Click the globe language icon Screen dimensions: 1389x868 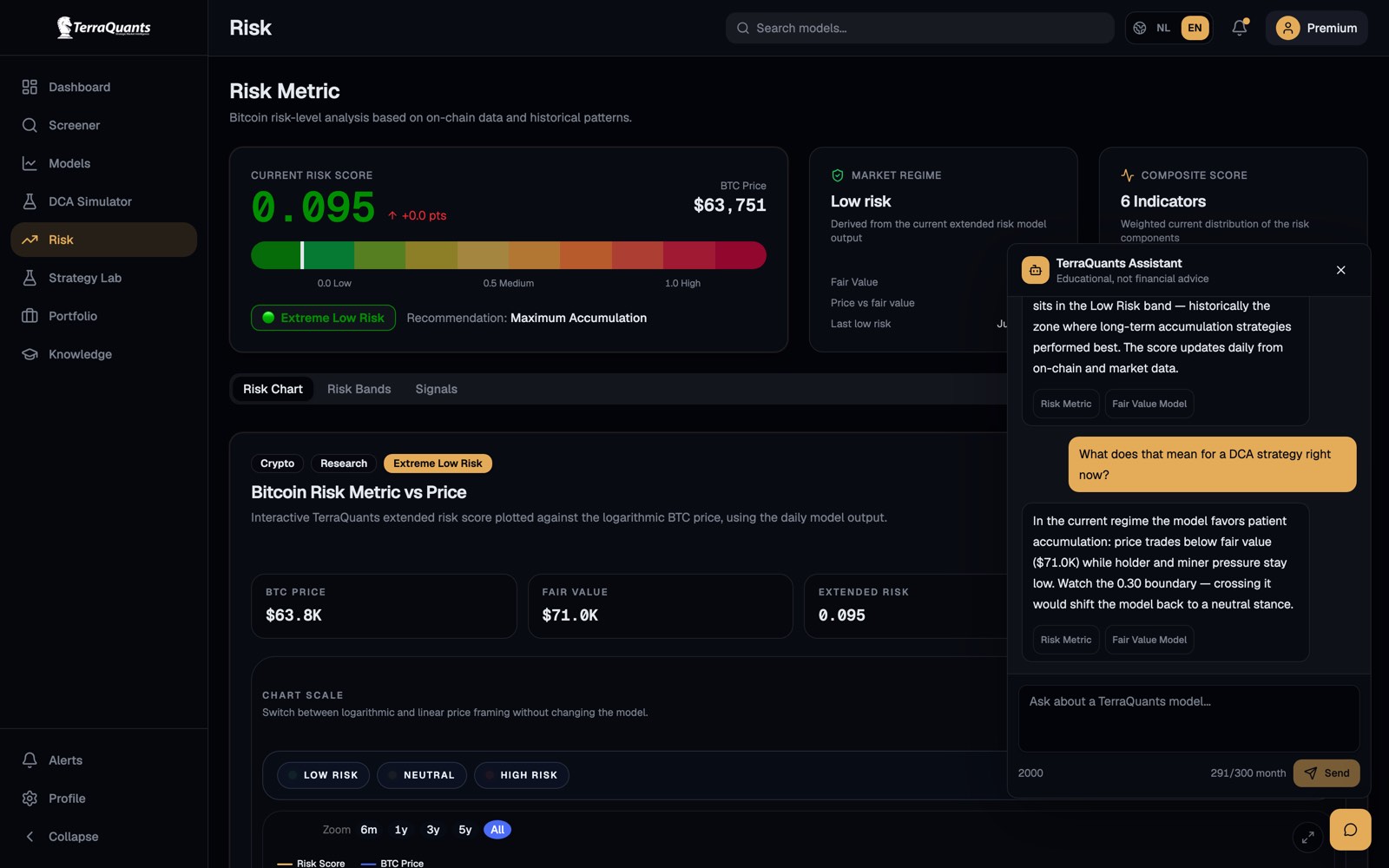pyautogui.click(x=1140, y=28)
